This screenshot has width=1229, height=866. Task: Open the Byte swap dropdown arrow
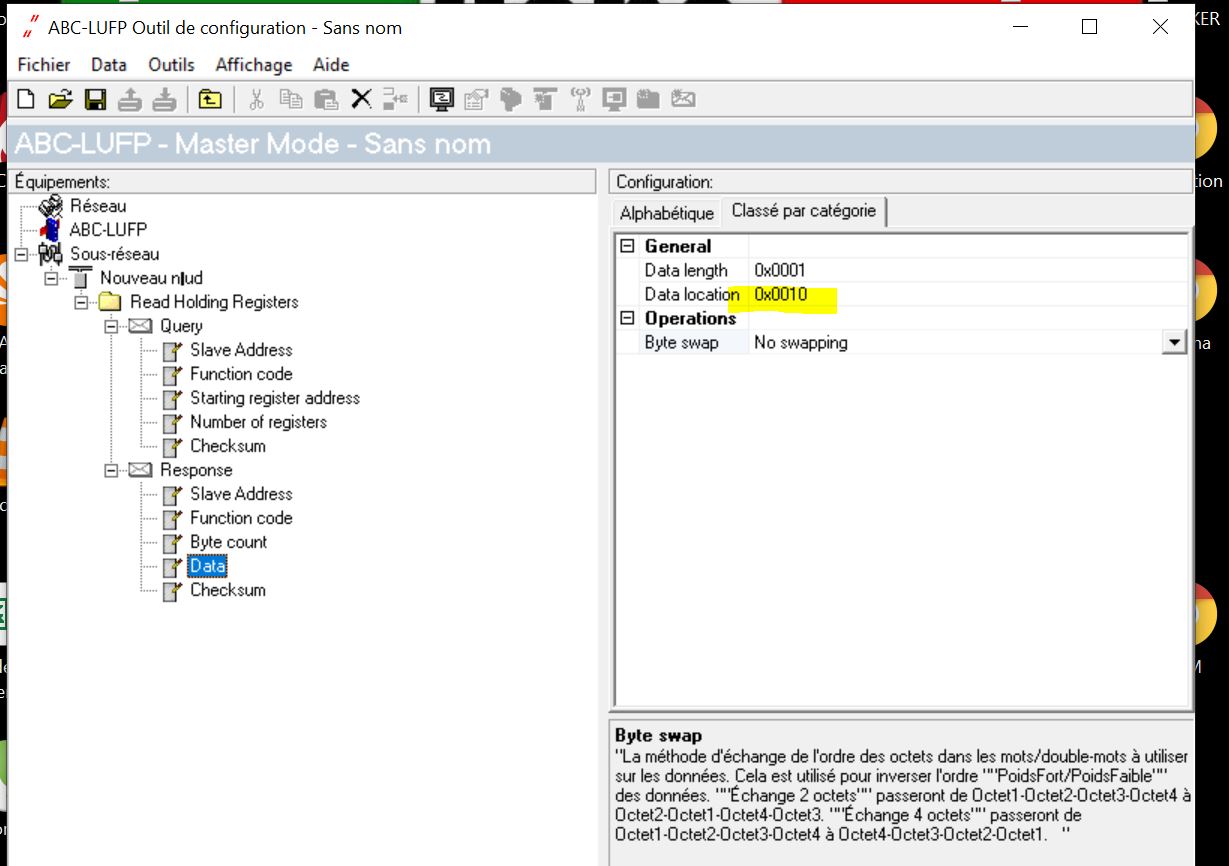click(x=1174, y=343)
